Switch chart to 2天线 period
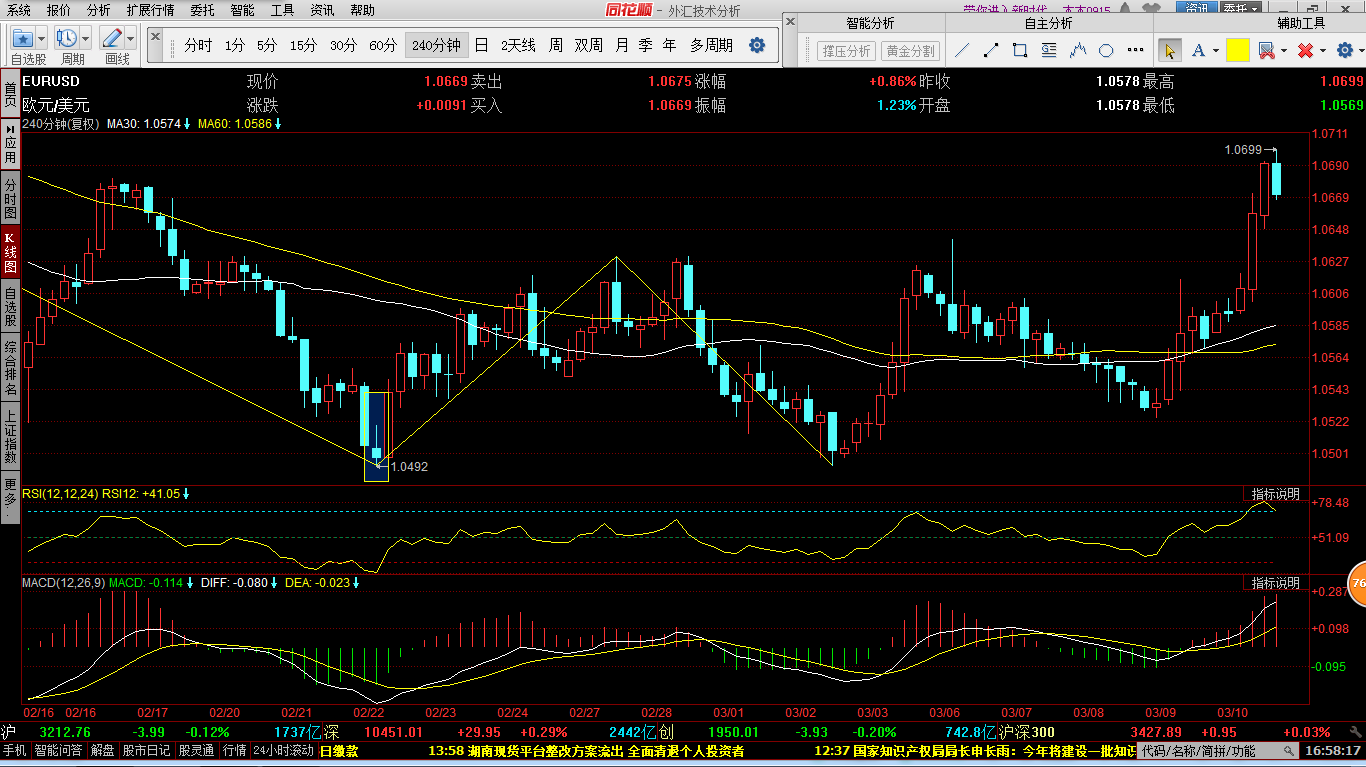The height and width of the screenshot is (767, 1366). (518, 45)
